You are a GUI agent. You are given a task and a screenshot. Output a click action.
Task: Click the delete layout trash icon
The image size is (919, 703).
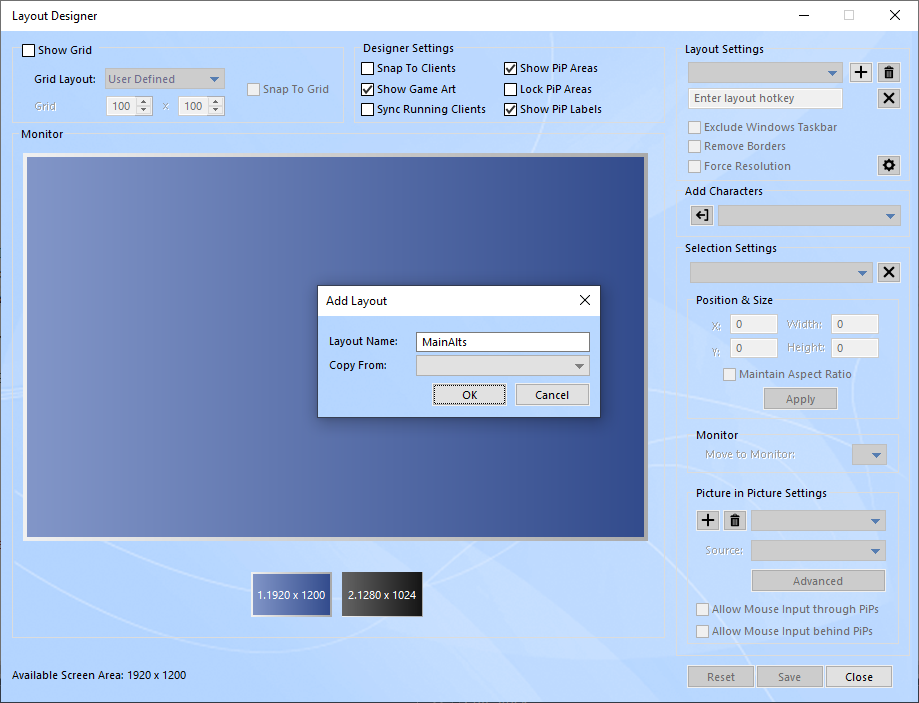pyautogui.click(x=889, y=73)
